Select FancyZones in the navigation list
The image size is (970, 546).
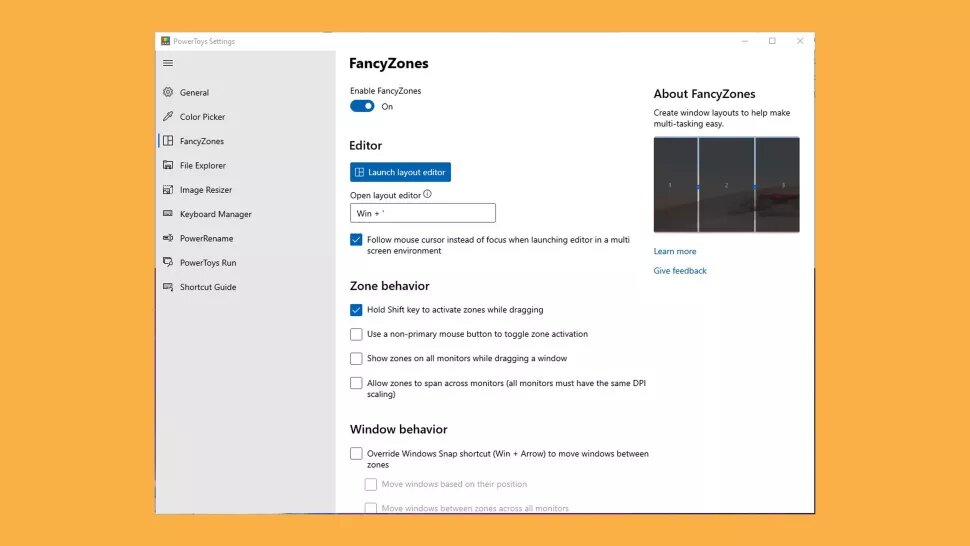pos(201,141)
